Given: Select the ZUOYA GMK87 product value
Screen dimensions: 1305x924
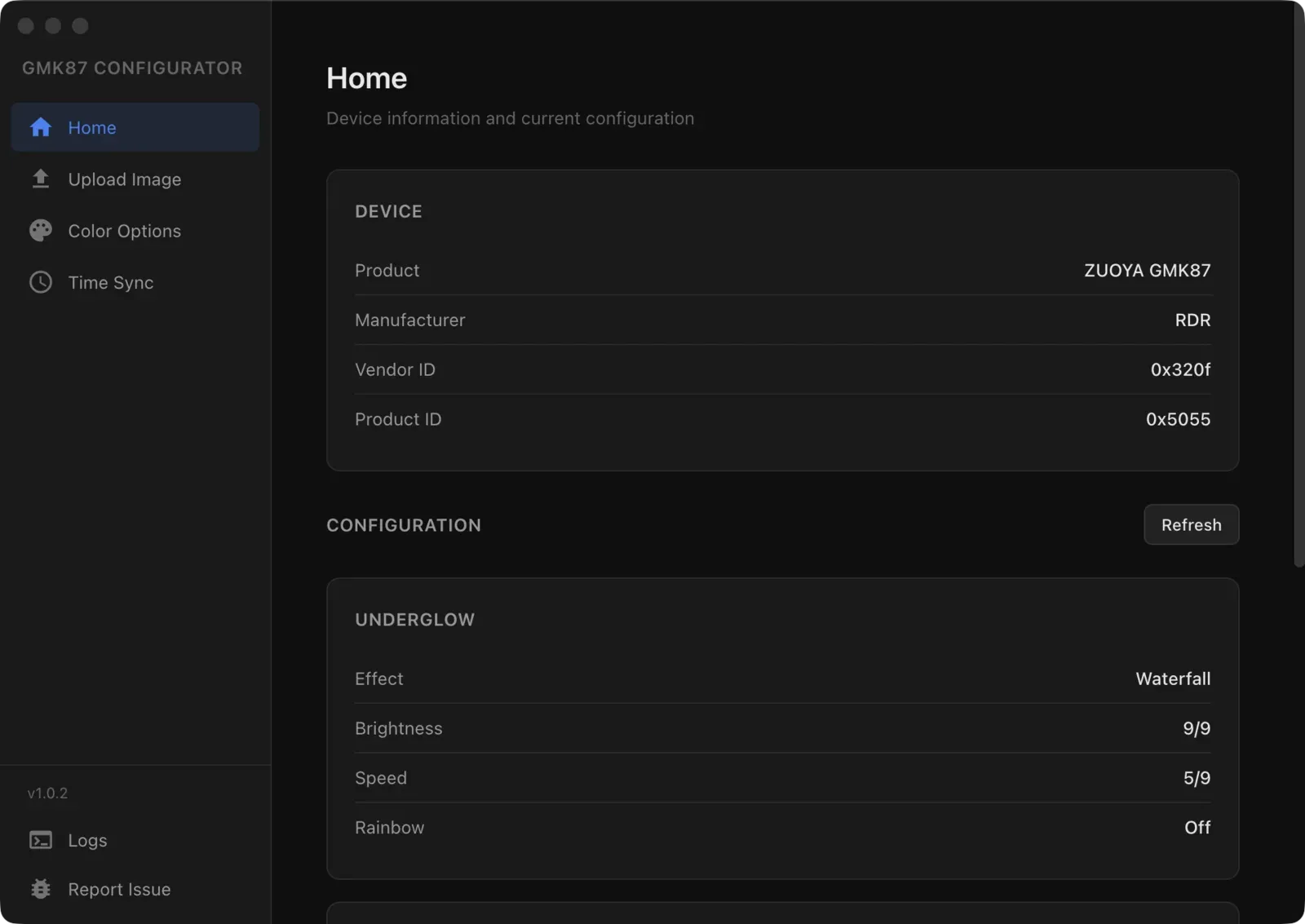Looking at the screenshot, I should (x=1147, y=270).
